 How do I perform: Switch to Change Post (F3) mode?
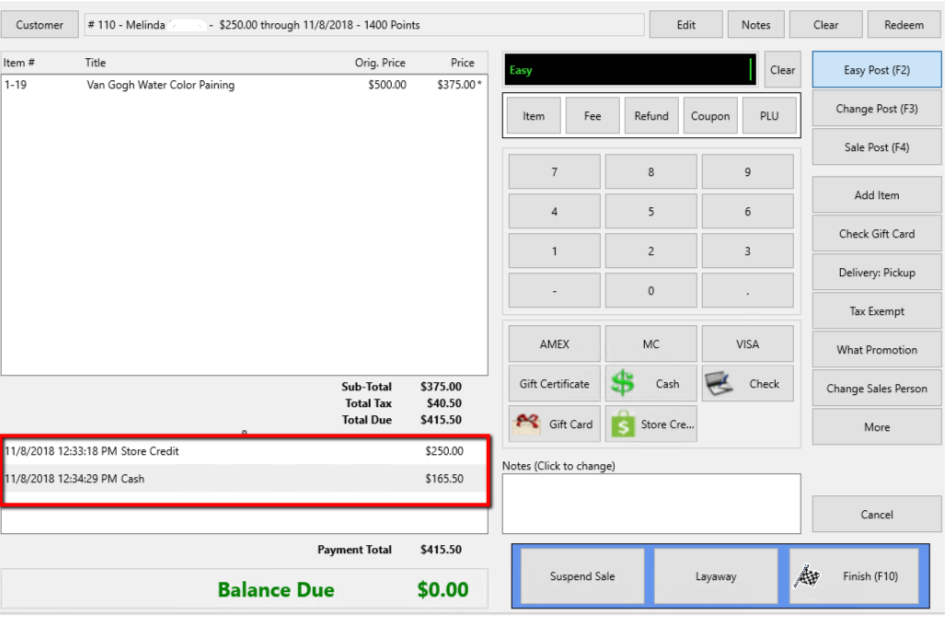tap(876, 108)
